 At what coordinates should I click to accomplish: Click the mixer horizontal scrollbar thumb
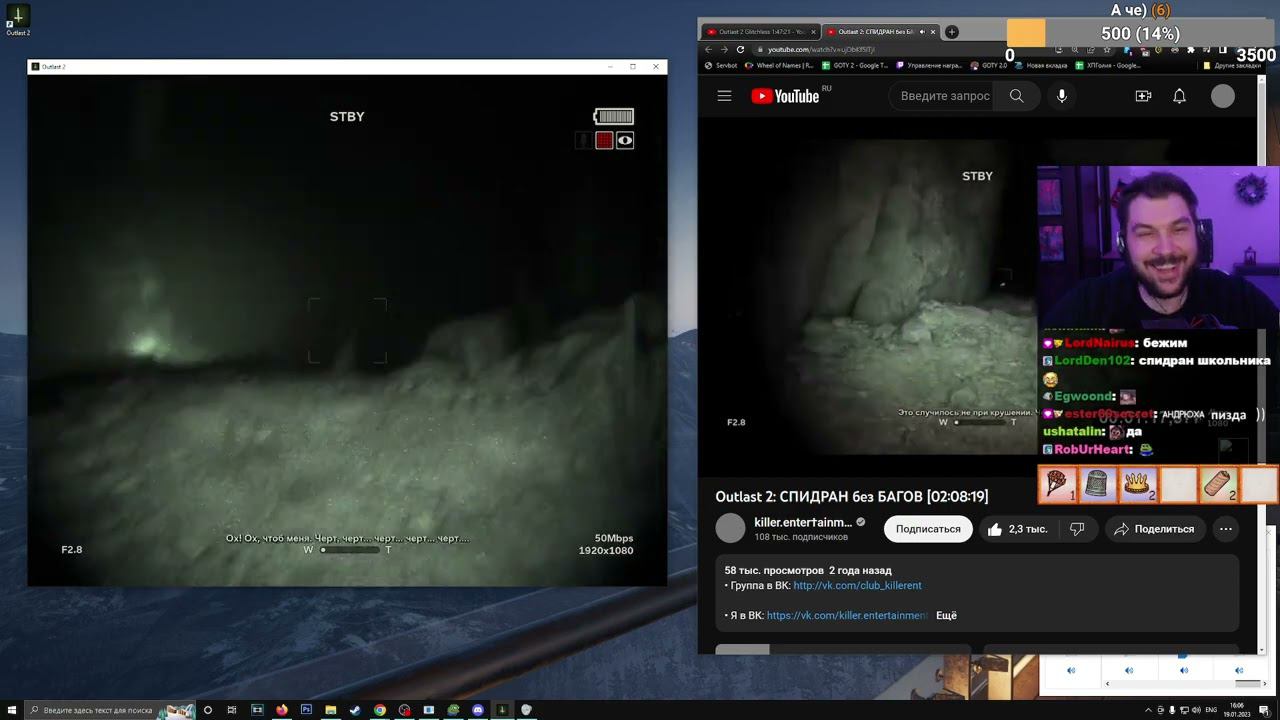pos(1247,684)
